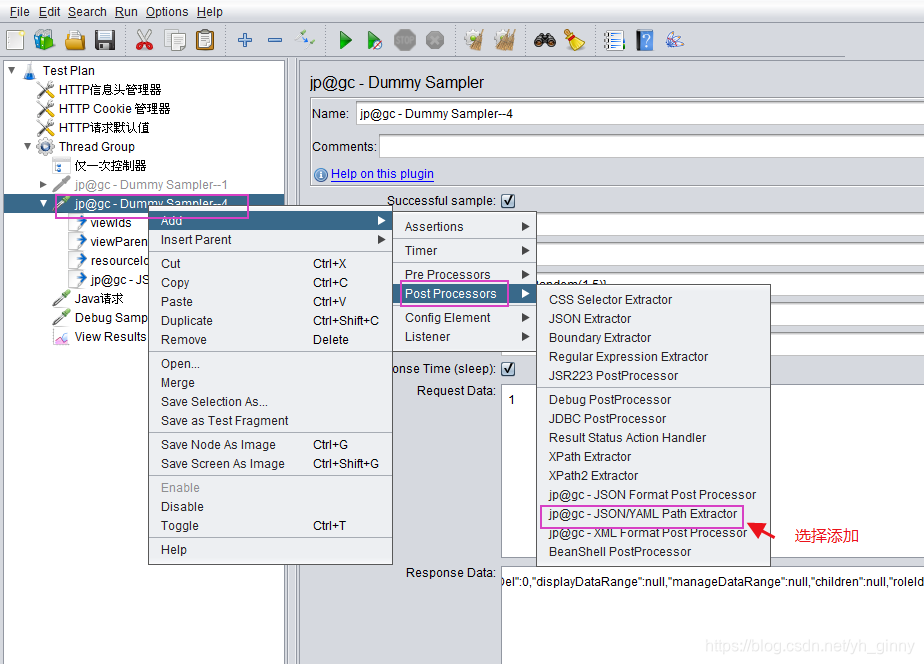Screen dimensions: 924x664
Task: Open the Add submenu
Action: (x=270, y=220)
